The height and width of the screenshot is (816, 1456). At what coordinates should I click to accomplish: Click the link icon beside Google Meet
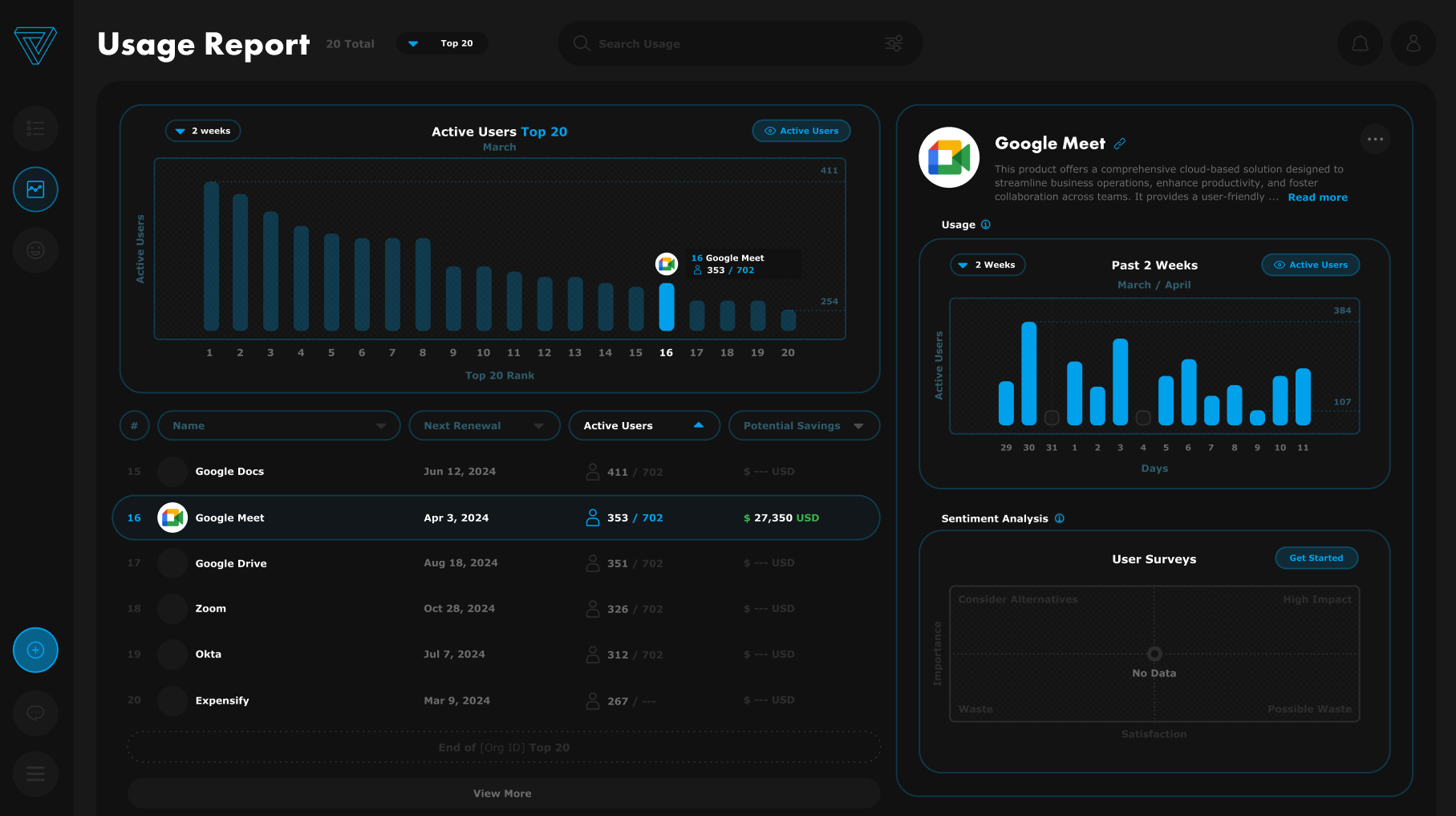tap(1120, 144)
